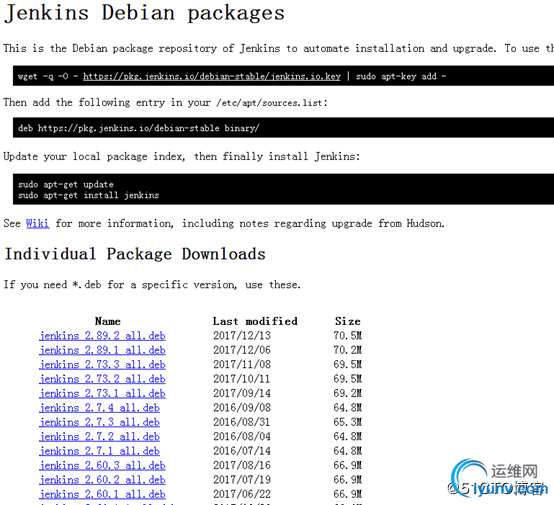Download jenkins_2.60.1_all.deb
The height and width of the screenshot is (505, 554).
coord(102,494)
